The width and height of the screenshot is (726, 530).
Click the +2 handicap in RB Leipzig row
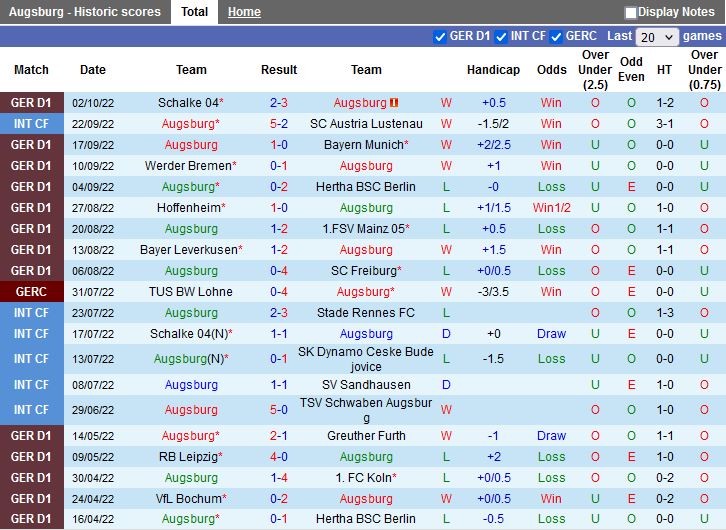[494, 457]
